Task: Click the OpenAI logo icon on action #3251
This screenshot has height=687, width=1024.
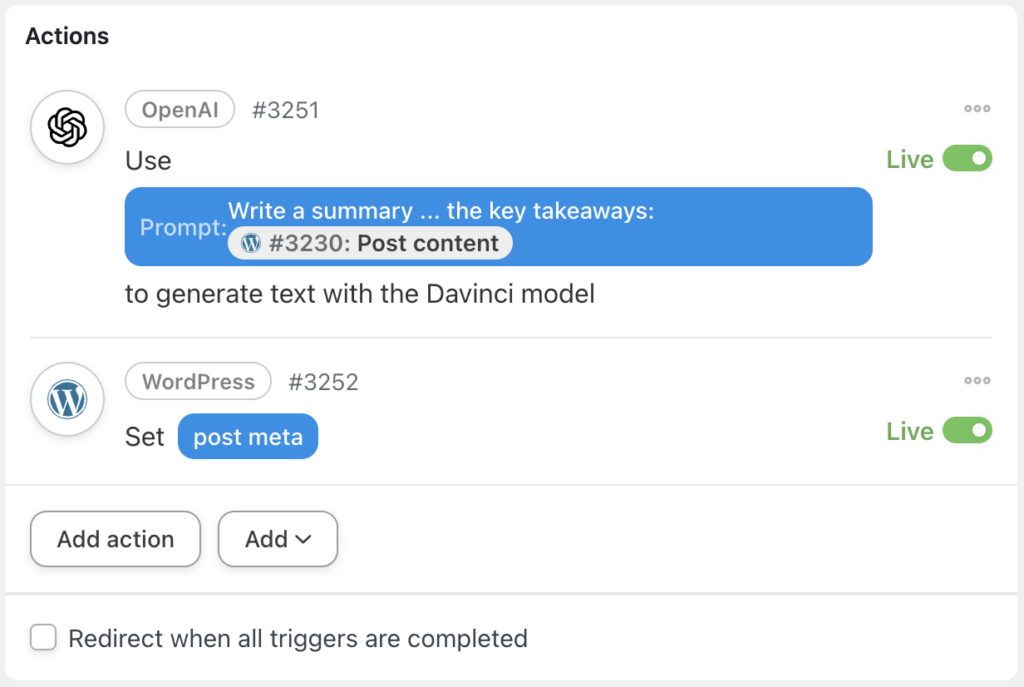Action: pos(67,127)
